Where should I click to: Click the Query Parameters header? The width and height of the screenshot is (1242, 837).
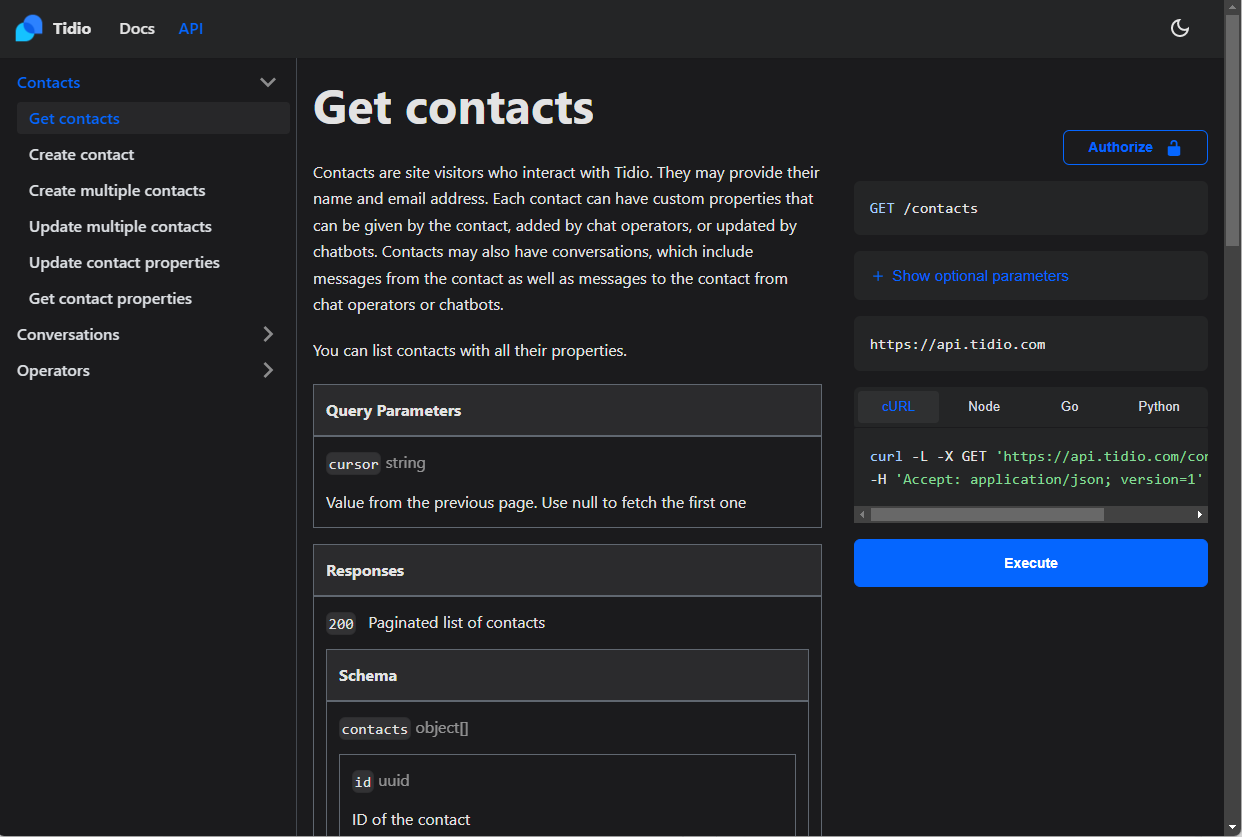point(567,410)
